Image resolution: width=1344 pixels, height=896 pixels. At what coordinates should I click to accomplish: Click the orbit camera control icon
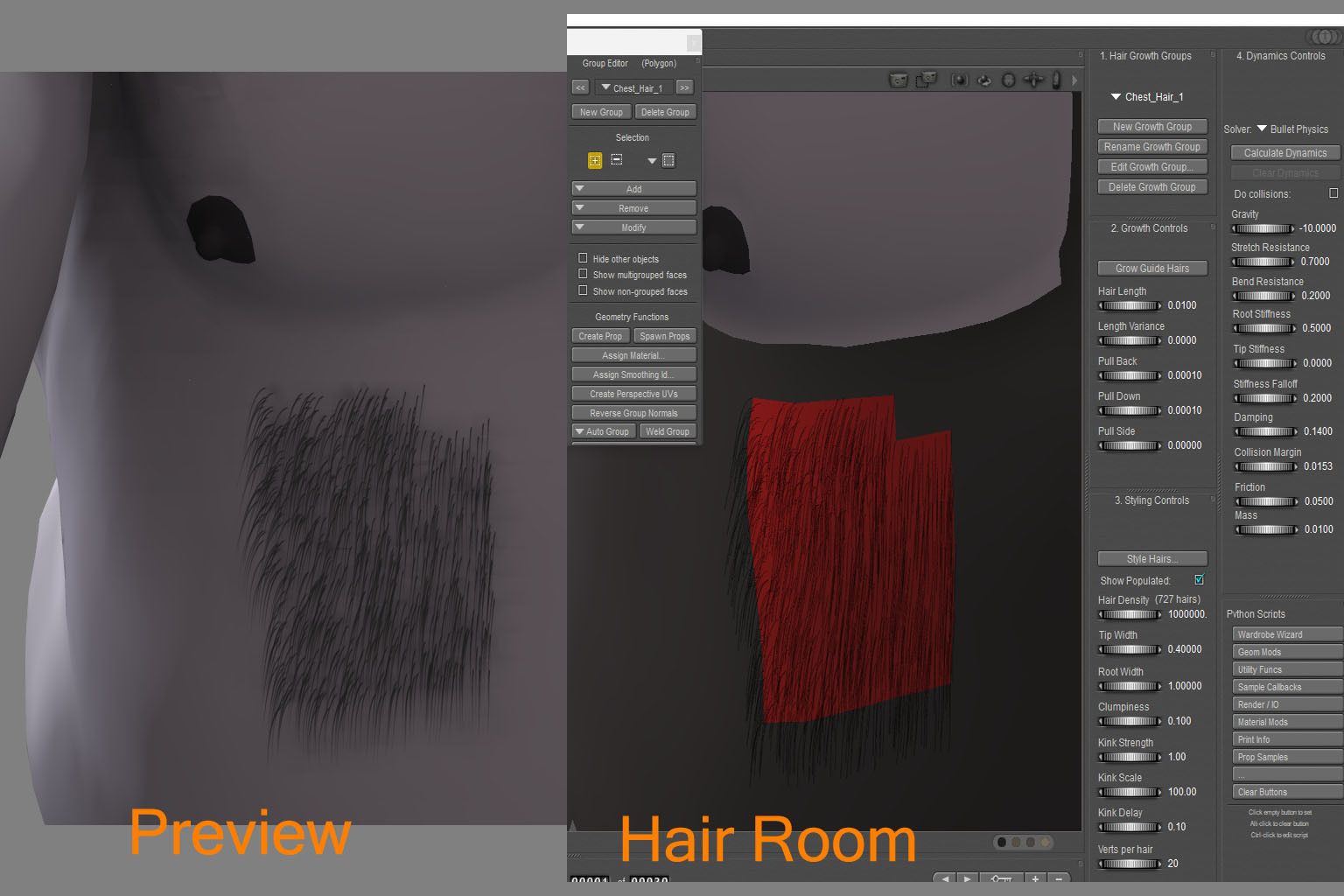(x=984, y=80)
